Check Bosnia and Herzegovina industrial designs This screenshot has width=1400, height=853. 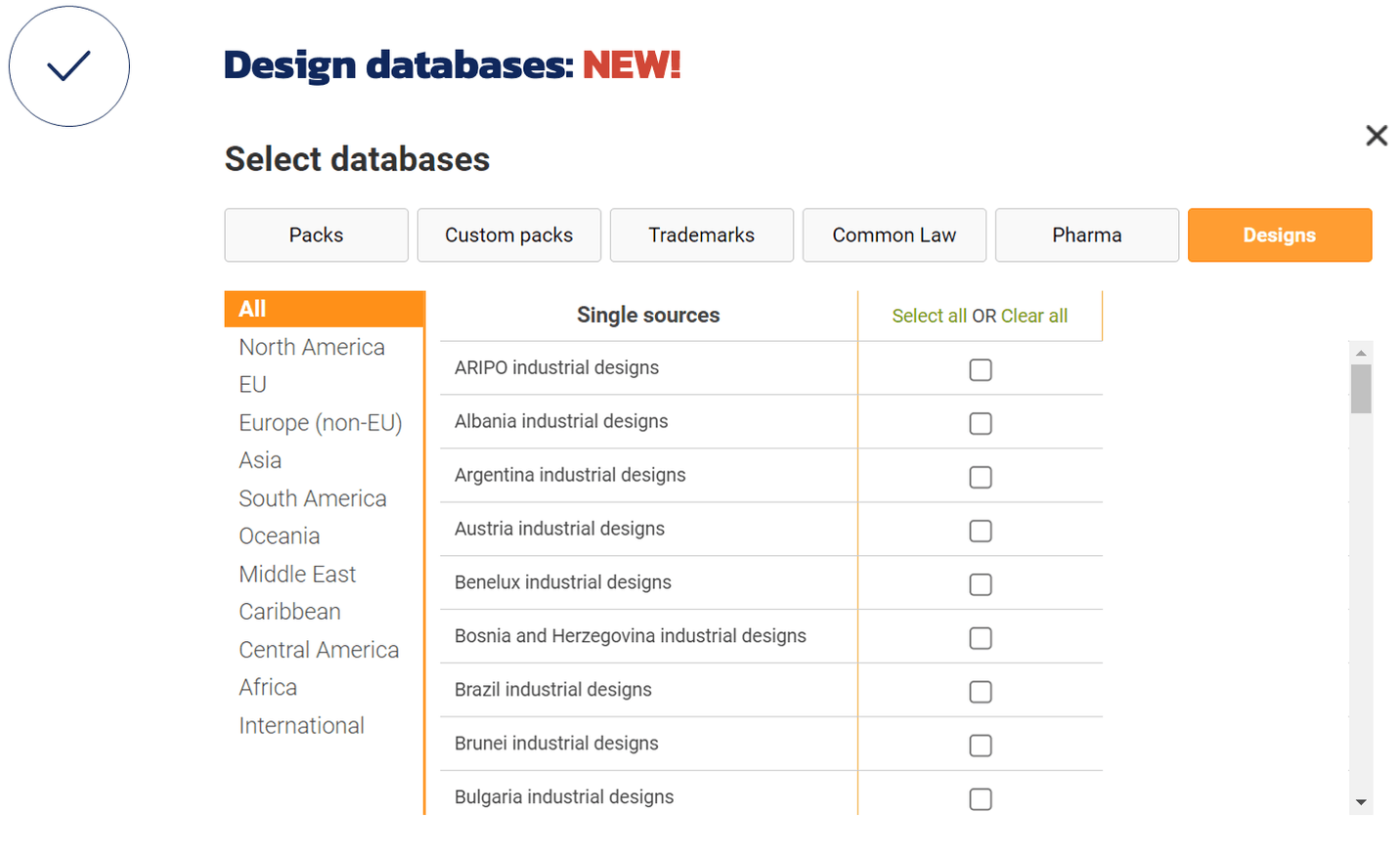(980, 637)
